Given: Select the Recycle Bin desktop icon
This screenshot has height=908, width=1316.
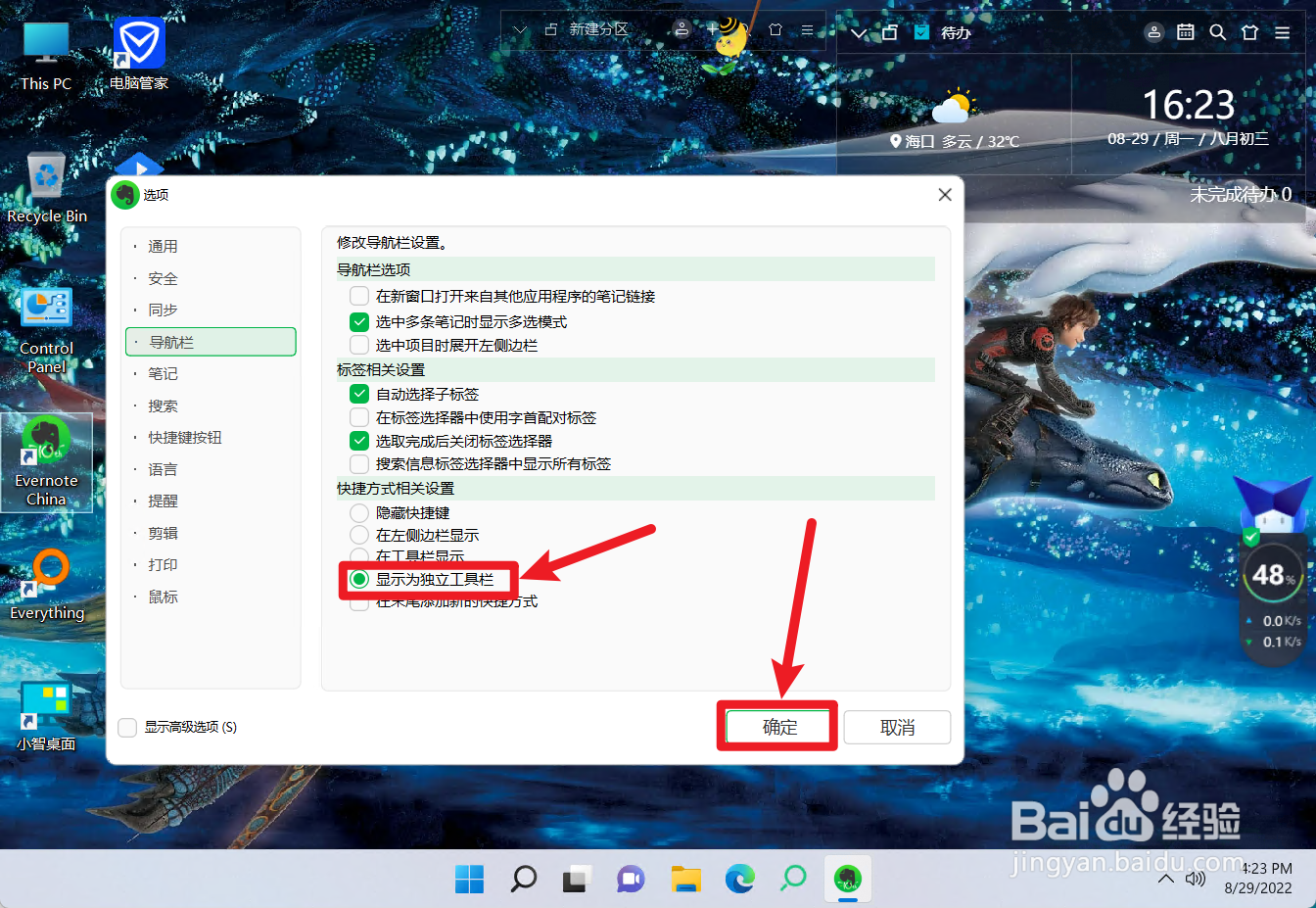Looking at the screenshot, I should tap(47, 188).
